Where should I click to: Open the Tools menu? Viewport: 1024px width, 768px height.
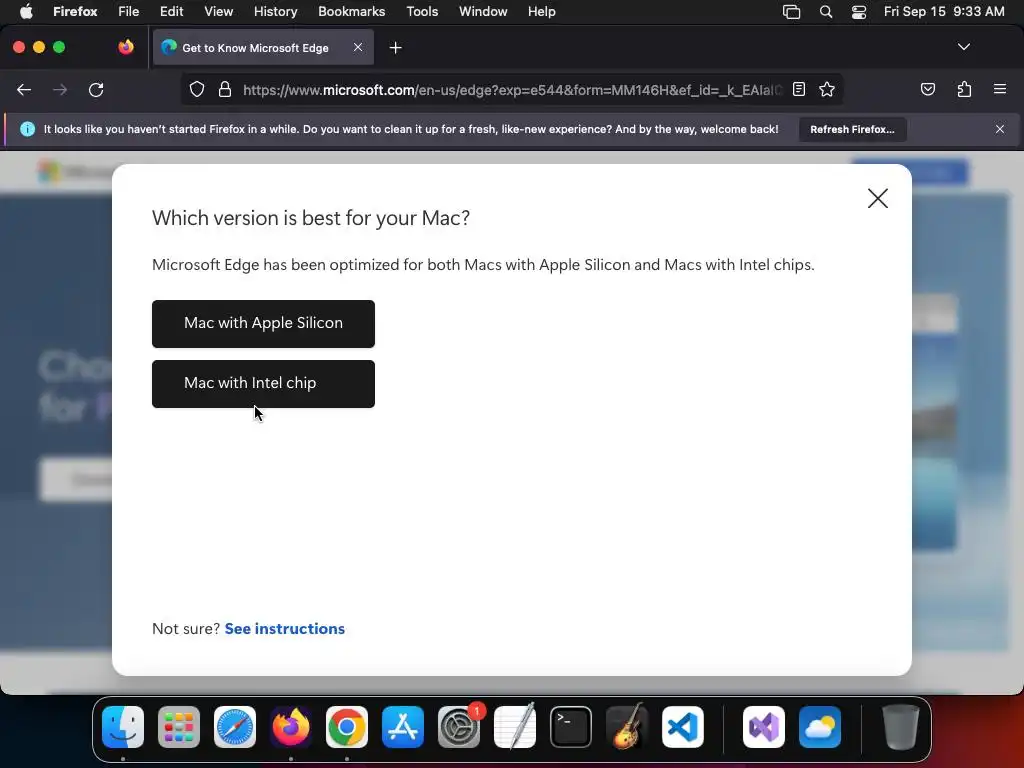422,12
